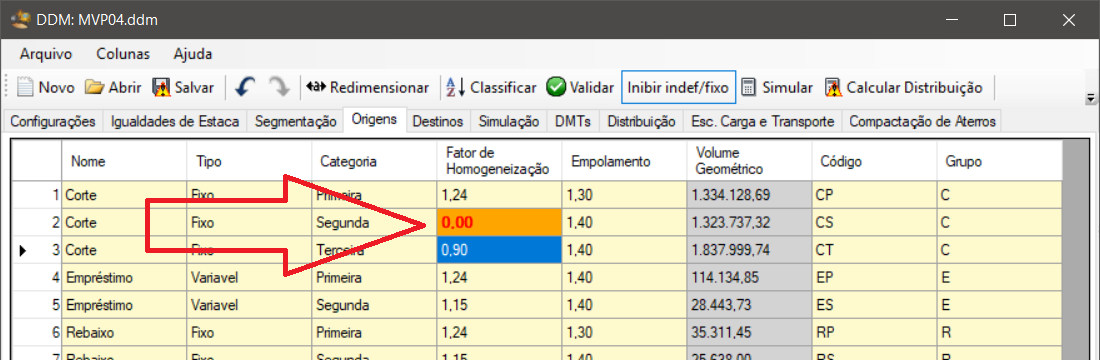Run the Validar green check icon

coord(556,88)
